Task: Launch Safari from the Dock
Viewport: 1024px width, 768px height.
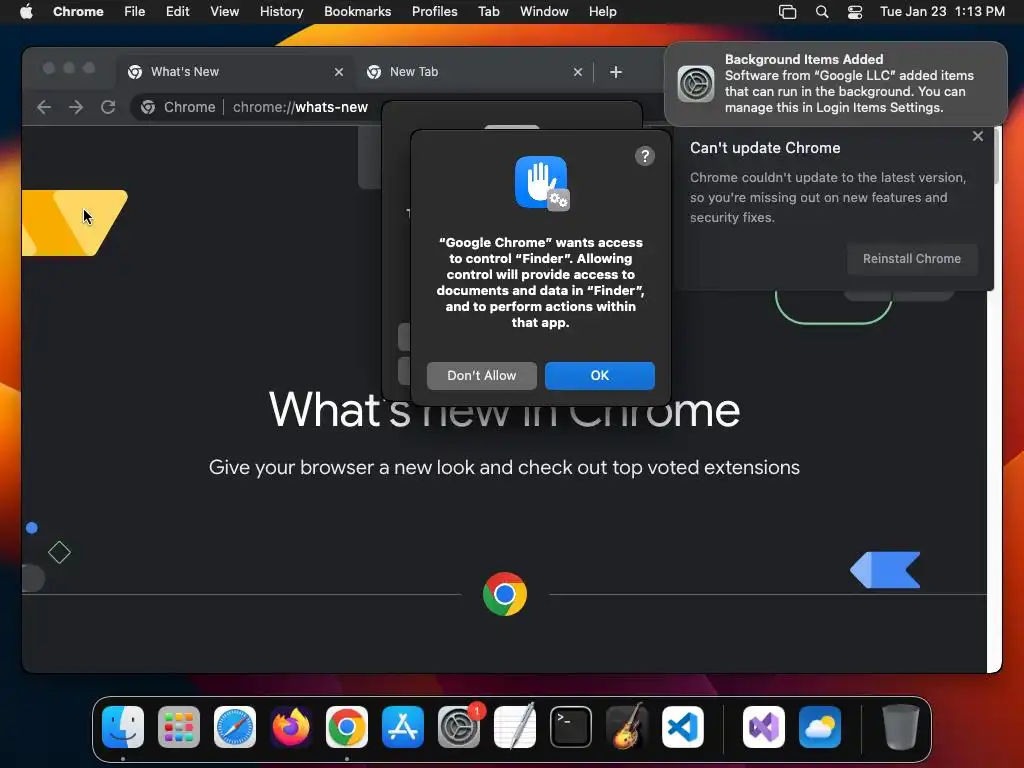Action: click(x=235, y=727)
